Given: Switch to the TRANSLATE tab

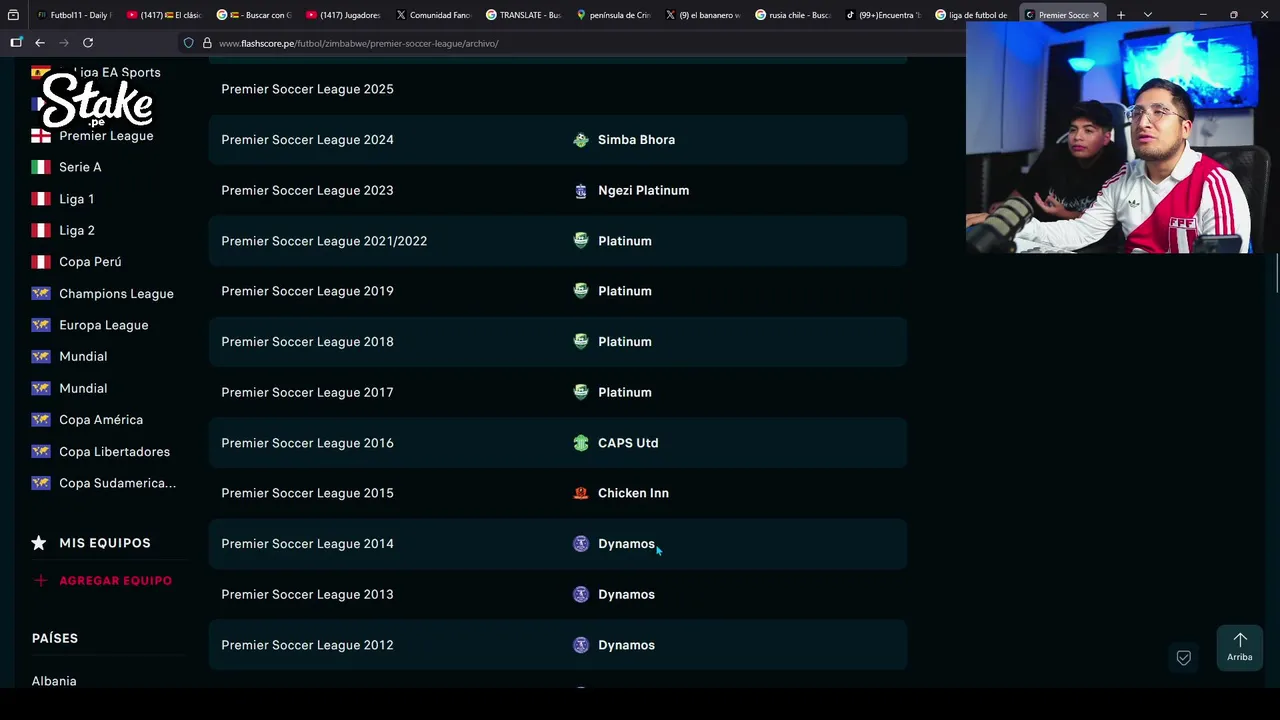Looking at the screenshot, I should [x=522, y=15].
